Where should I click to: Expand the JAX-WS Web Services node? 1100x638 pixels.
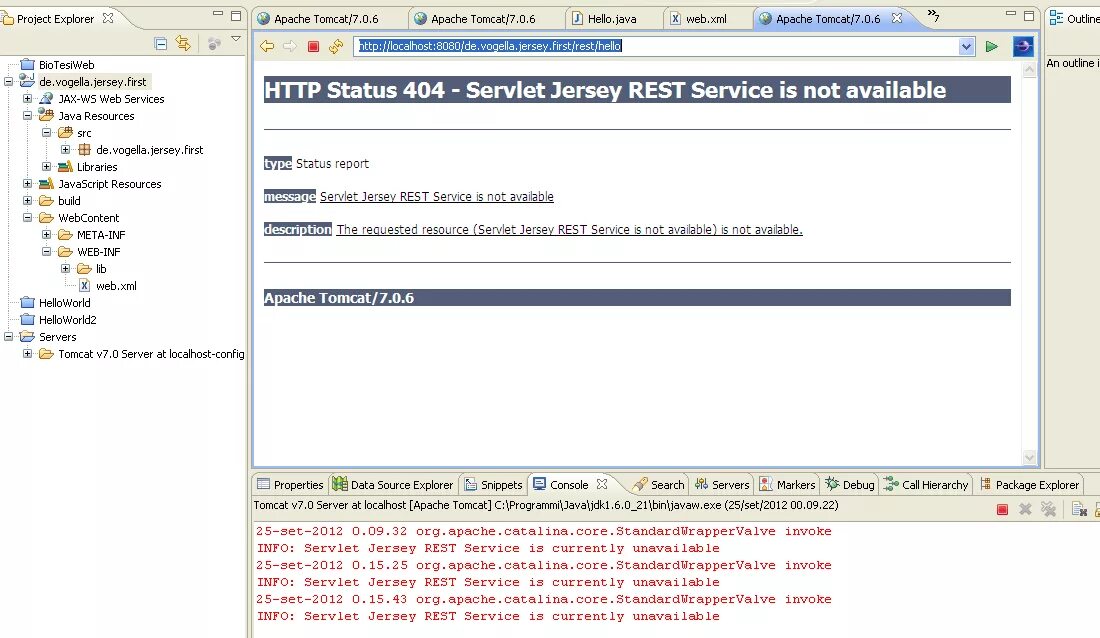tap(27, 98)
